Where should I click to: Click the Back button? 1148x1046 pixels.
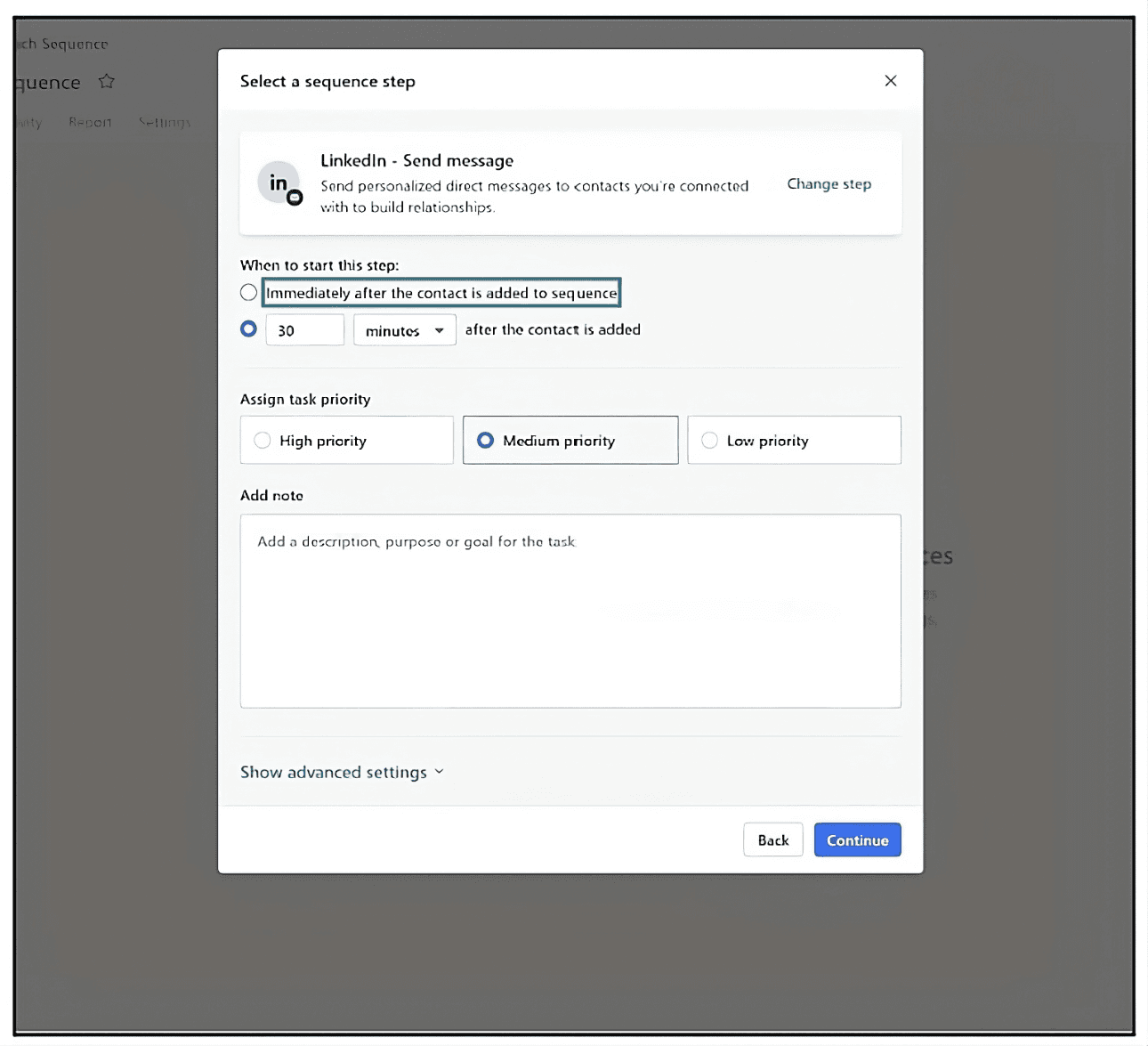(773, 839)
